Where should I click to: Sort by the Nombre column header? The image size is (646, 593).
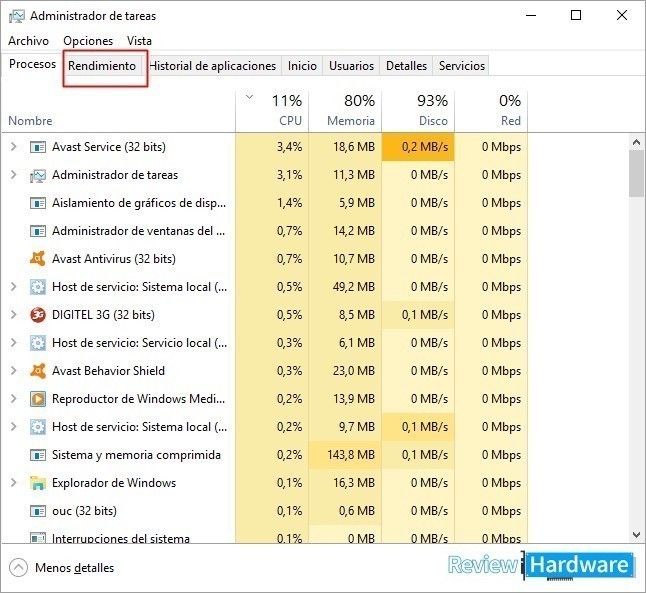pyautogui.click(x=119, y=111)
